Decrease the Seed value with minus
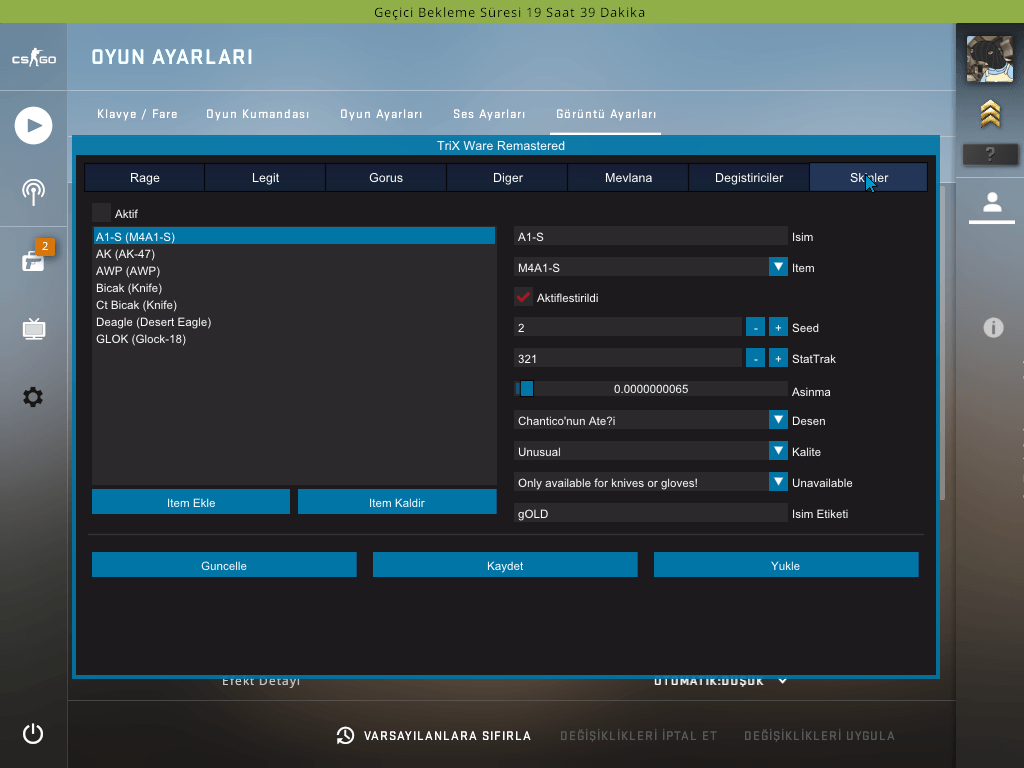This screenshot has height=768, width=1024. (x=755, y=327)
